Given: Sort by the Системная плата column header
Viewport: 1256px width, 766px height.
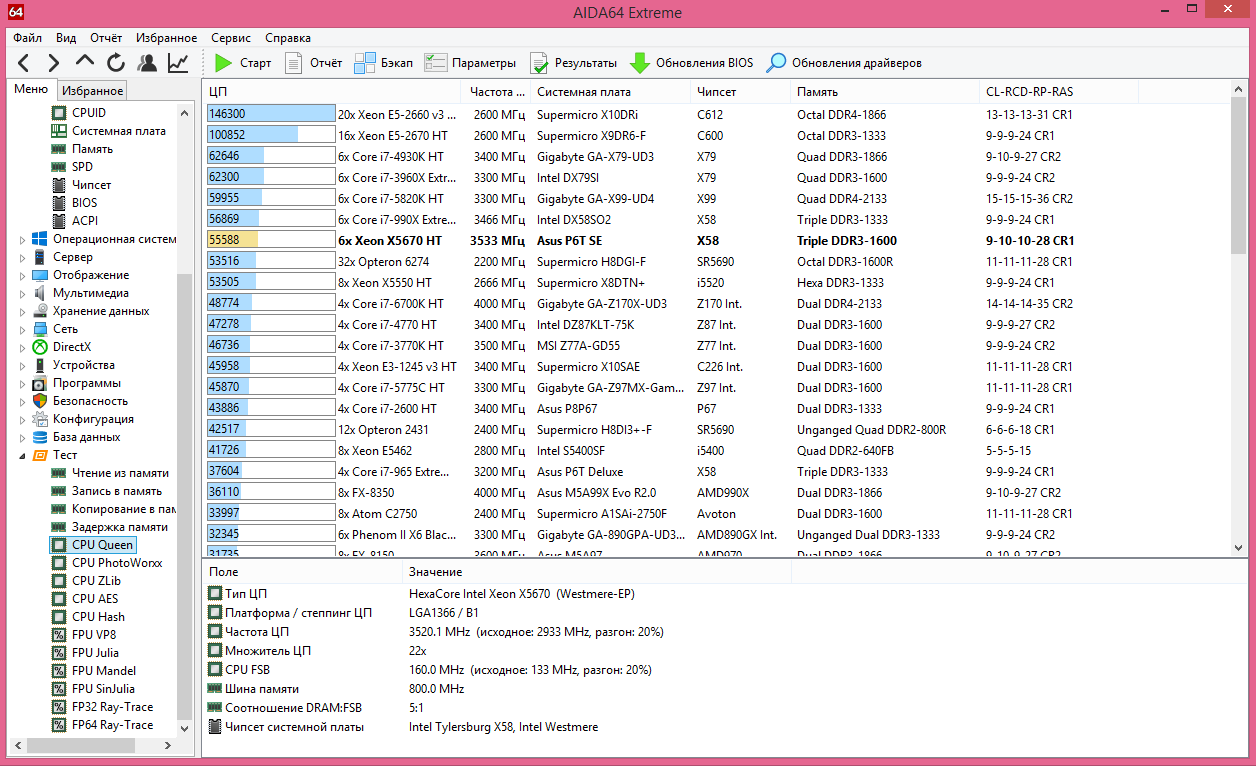Looking at the screenshot, I should (610, 91).
